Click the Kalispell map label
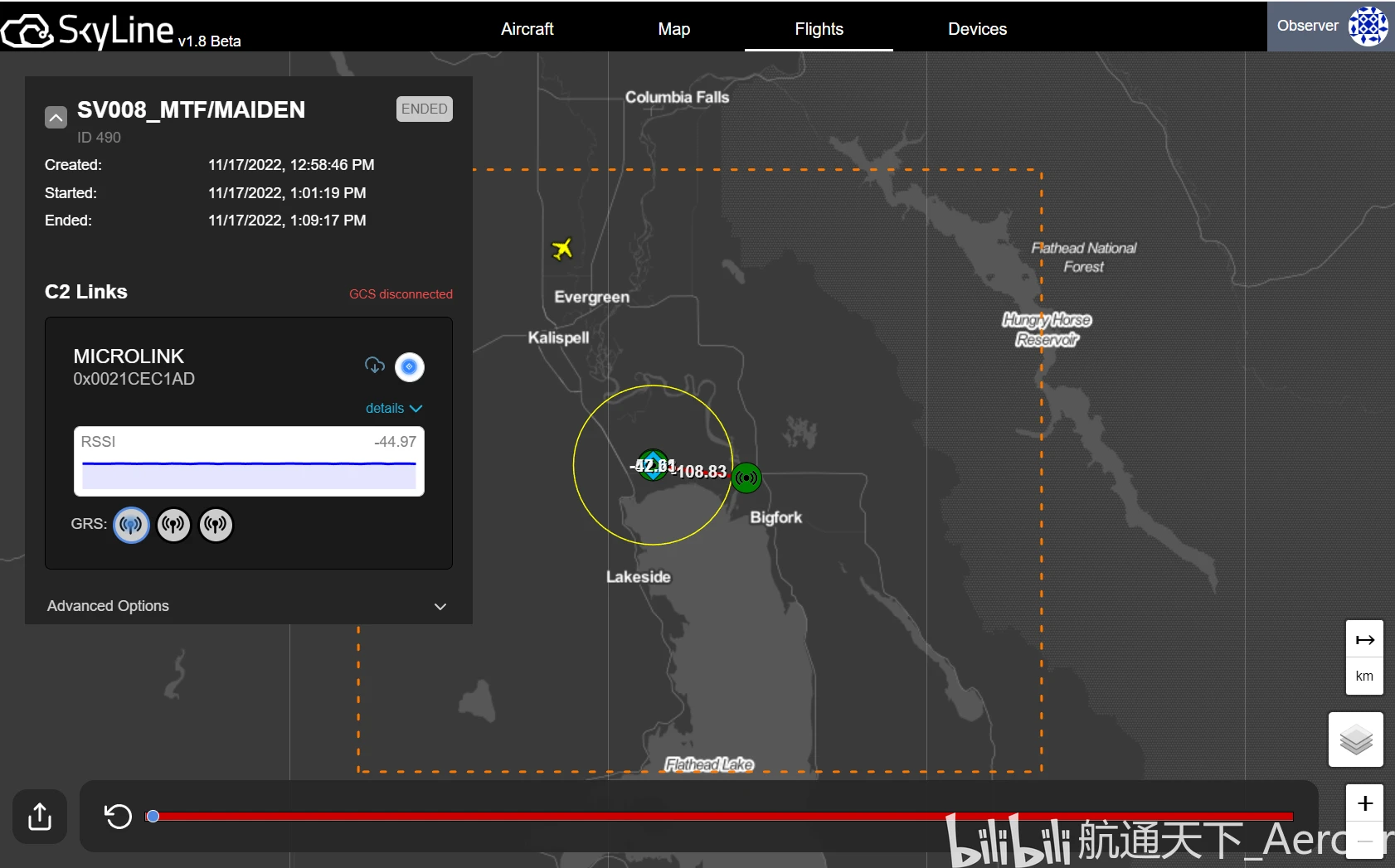Image resolution: width=1395 pixels, height=868 pixels. click(x=558, y=337)
